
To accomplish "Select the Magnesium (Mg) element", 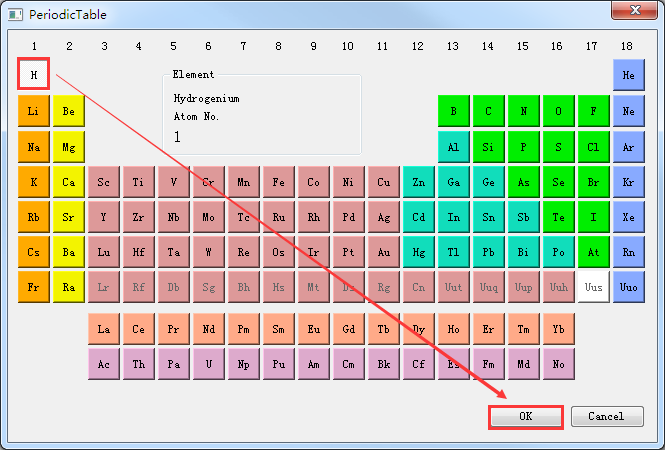I will [x=69, y=147].
